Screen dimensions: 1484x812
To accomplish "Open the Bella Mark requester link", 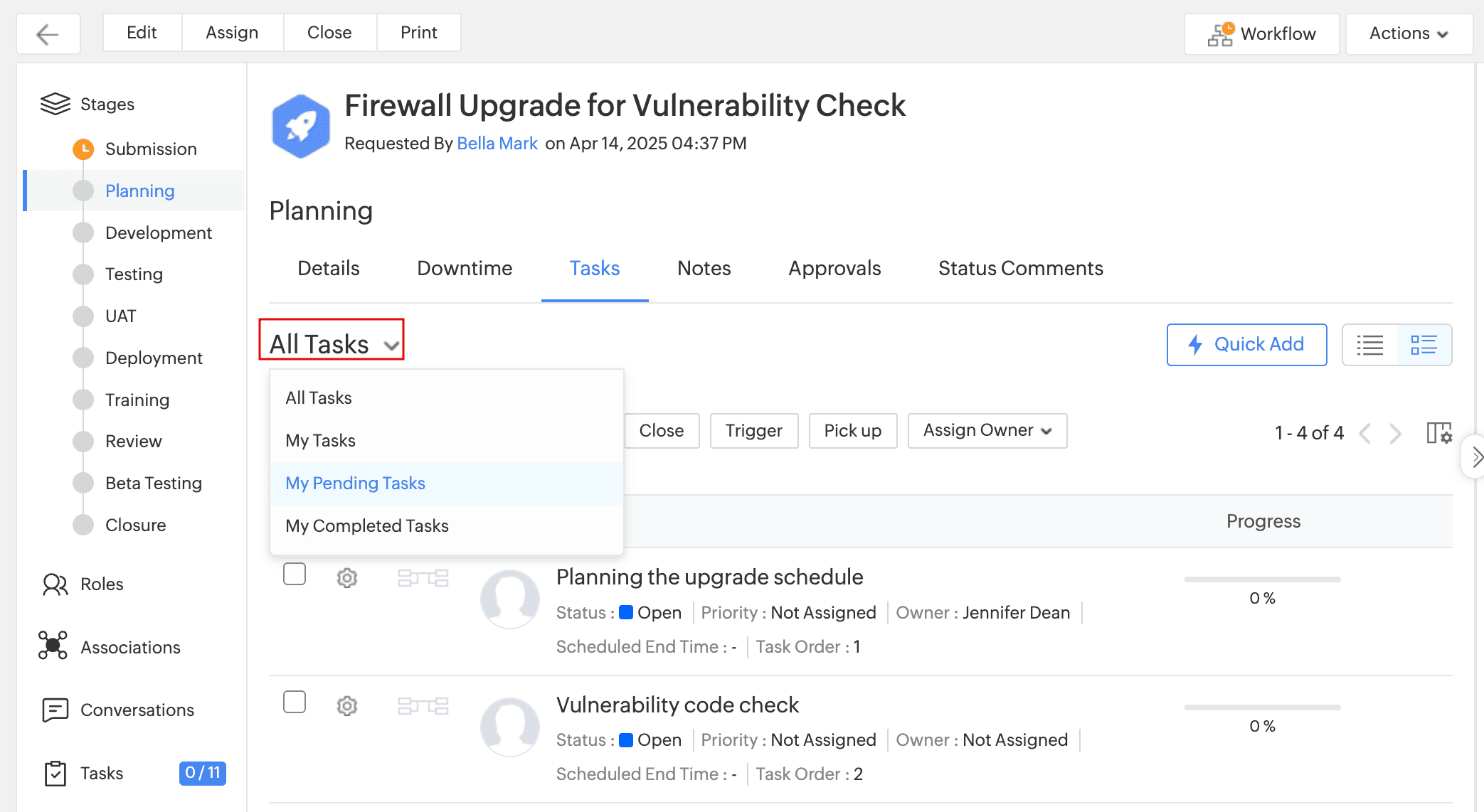I will (497, 144).
